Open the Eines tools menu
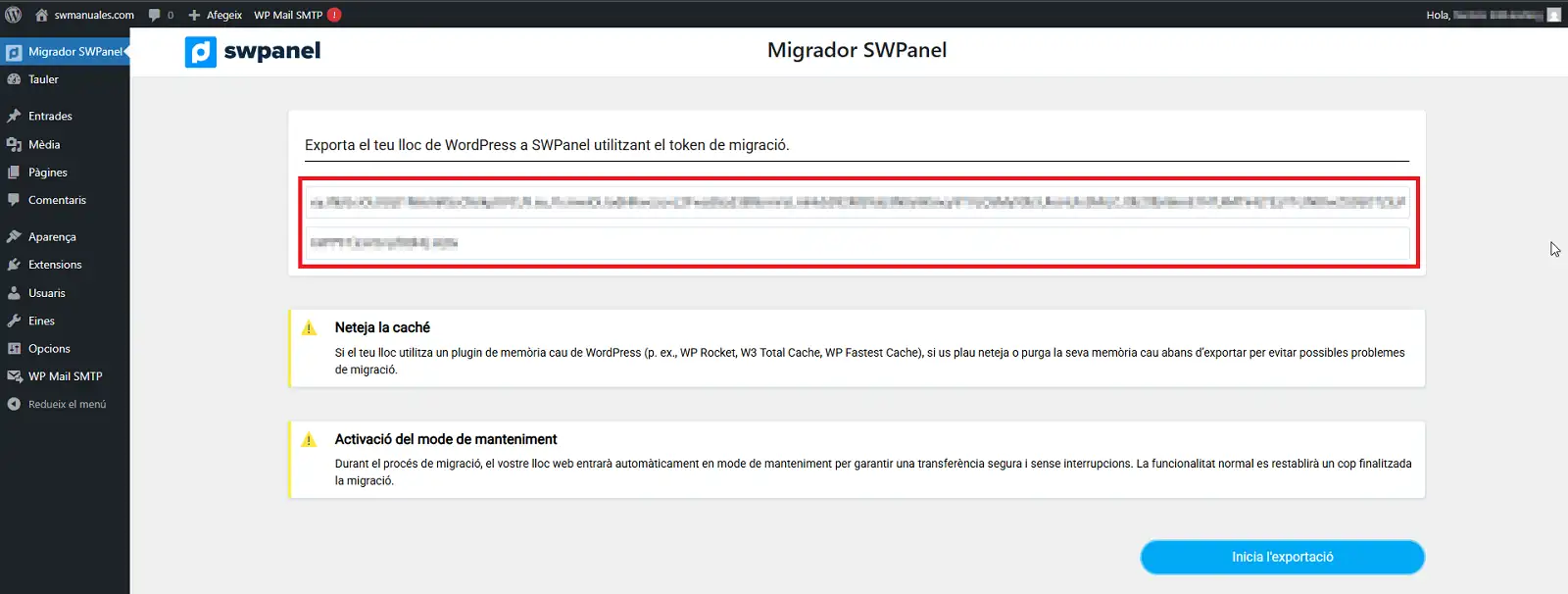 (41, 321)
